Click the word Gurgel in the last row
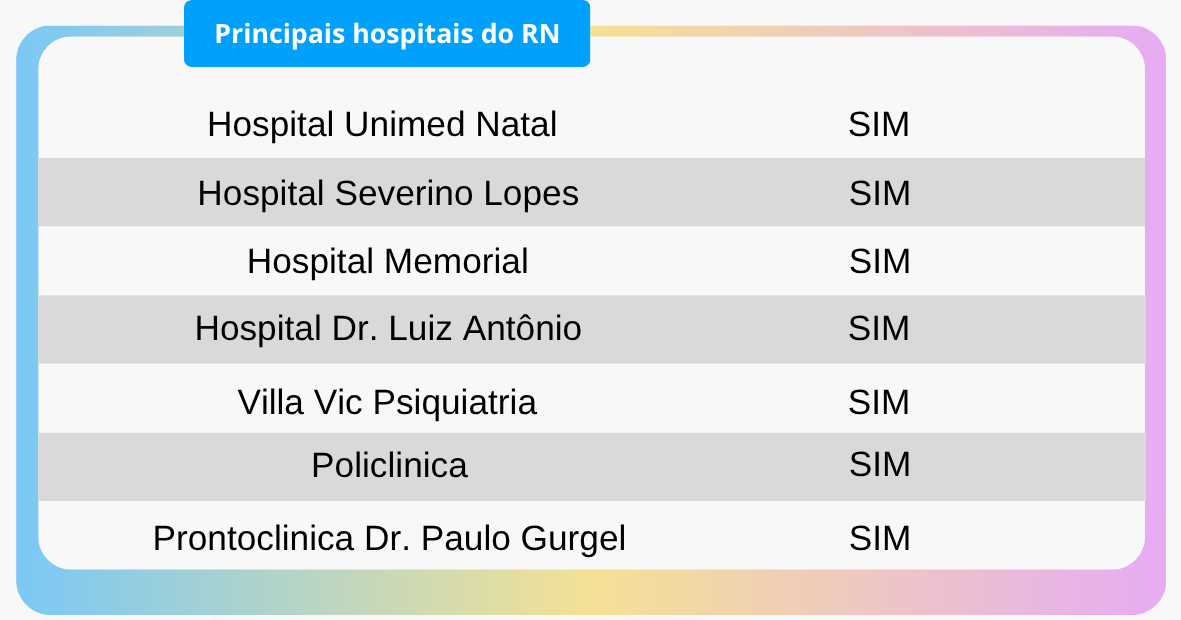Viewport: 1181px width, 620px height. click(x=574, y=539)
